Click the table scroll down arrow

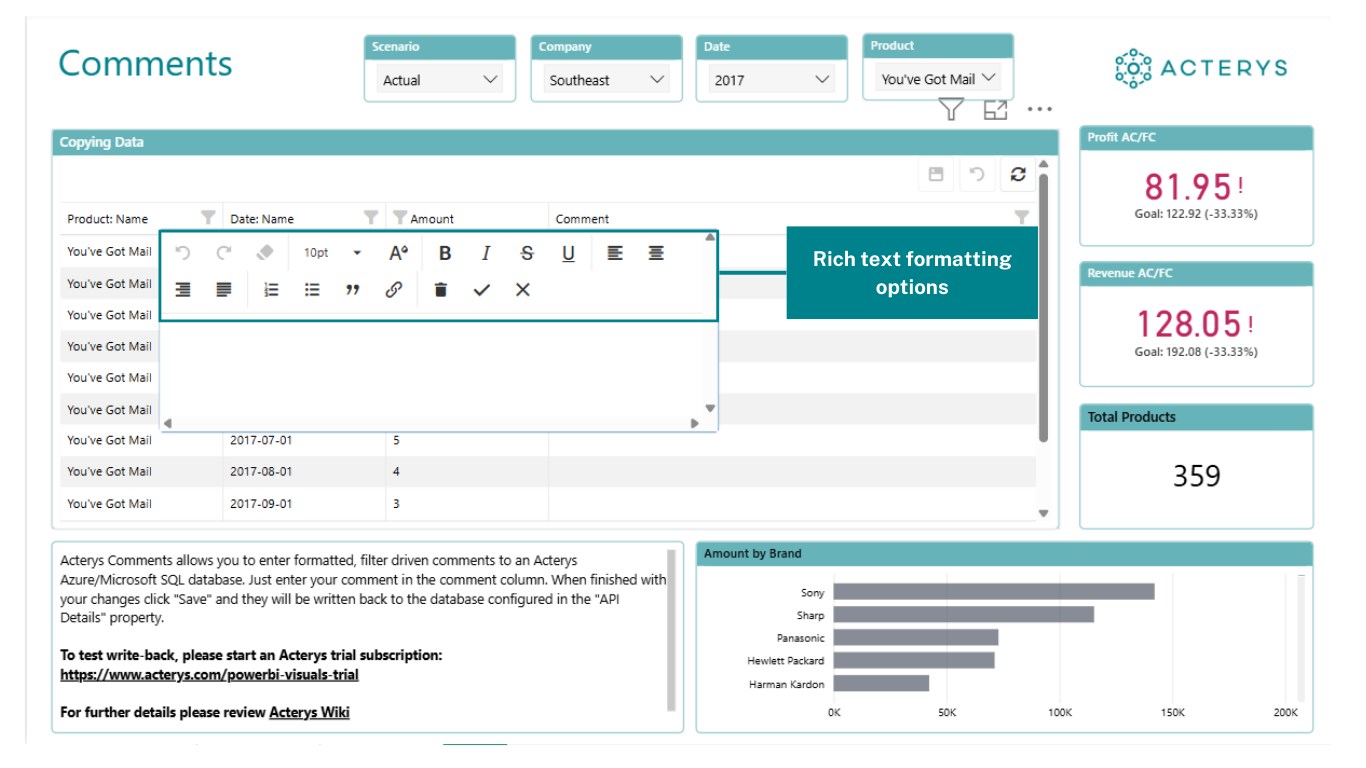coord(1043,513)
